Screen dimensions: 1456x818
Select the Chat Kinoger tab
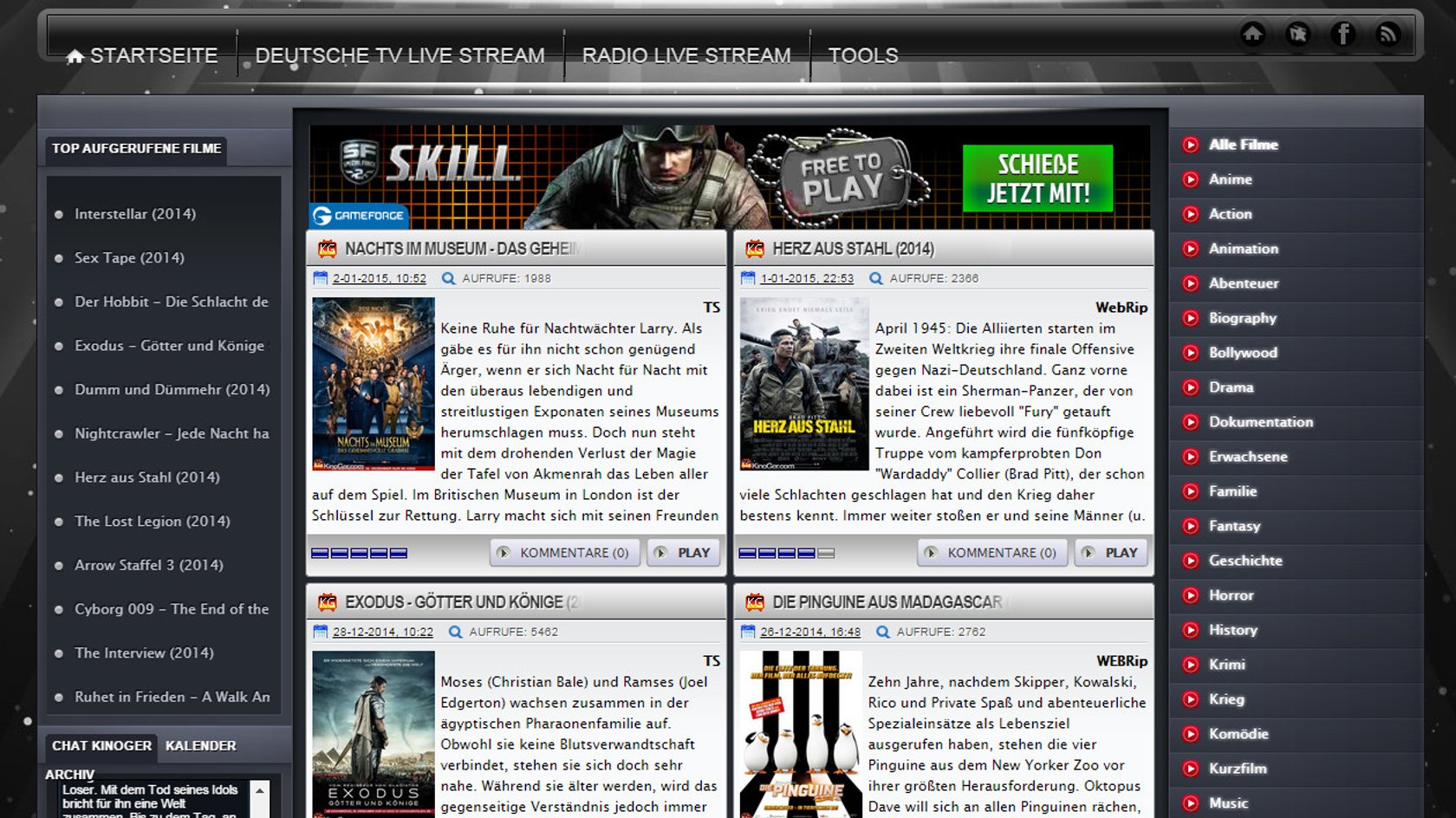(101, 745)
